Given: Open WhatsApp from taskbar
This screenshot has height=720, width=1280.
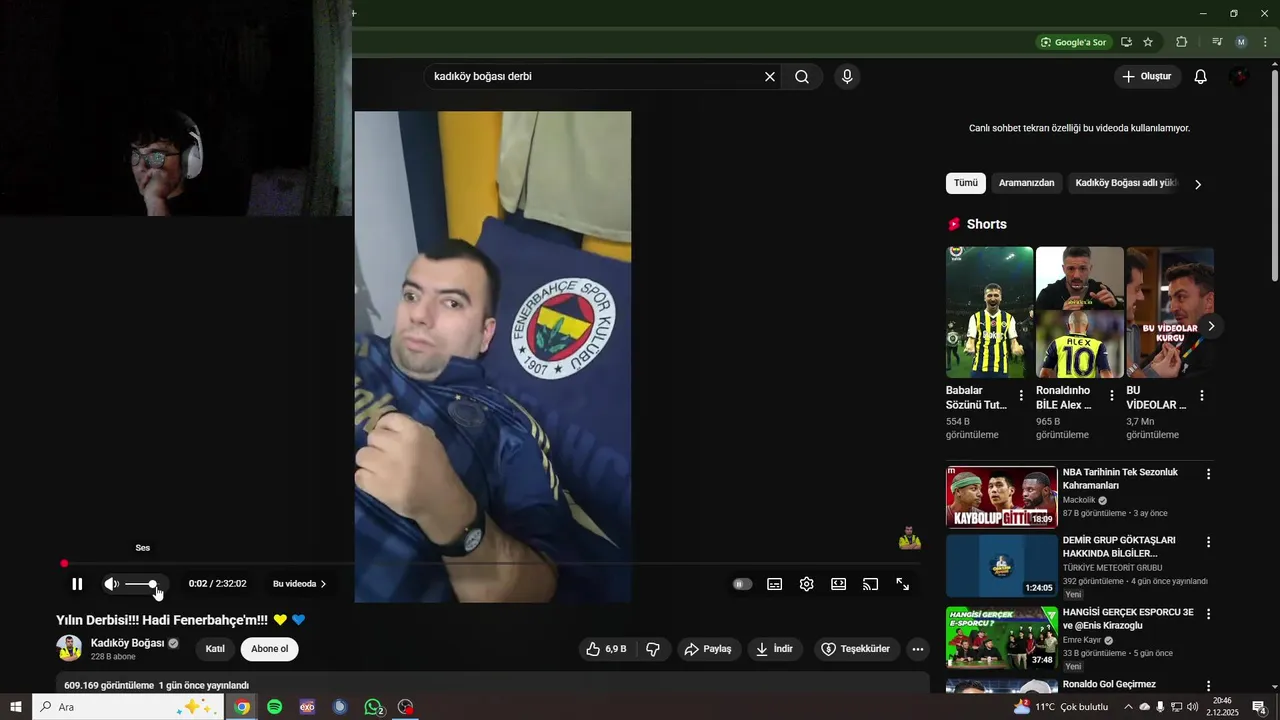Looking at the screenshot, I should pos(373,707).
